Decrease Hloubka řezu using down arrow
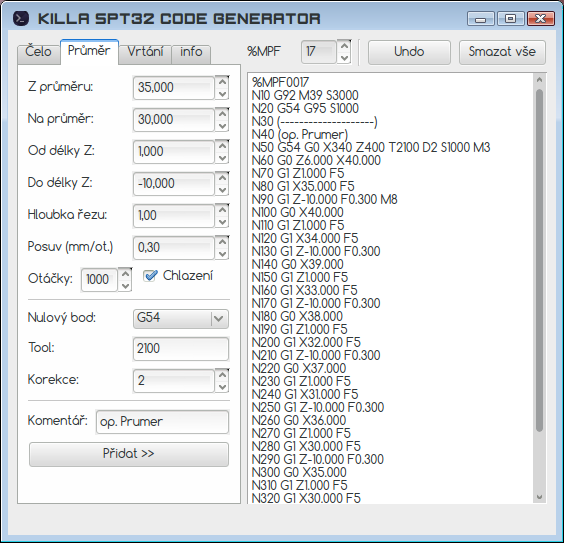The width and height of the screenshot is (564, 543). tap(222, 222)
